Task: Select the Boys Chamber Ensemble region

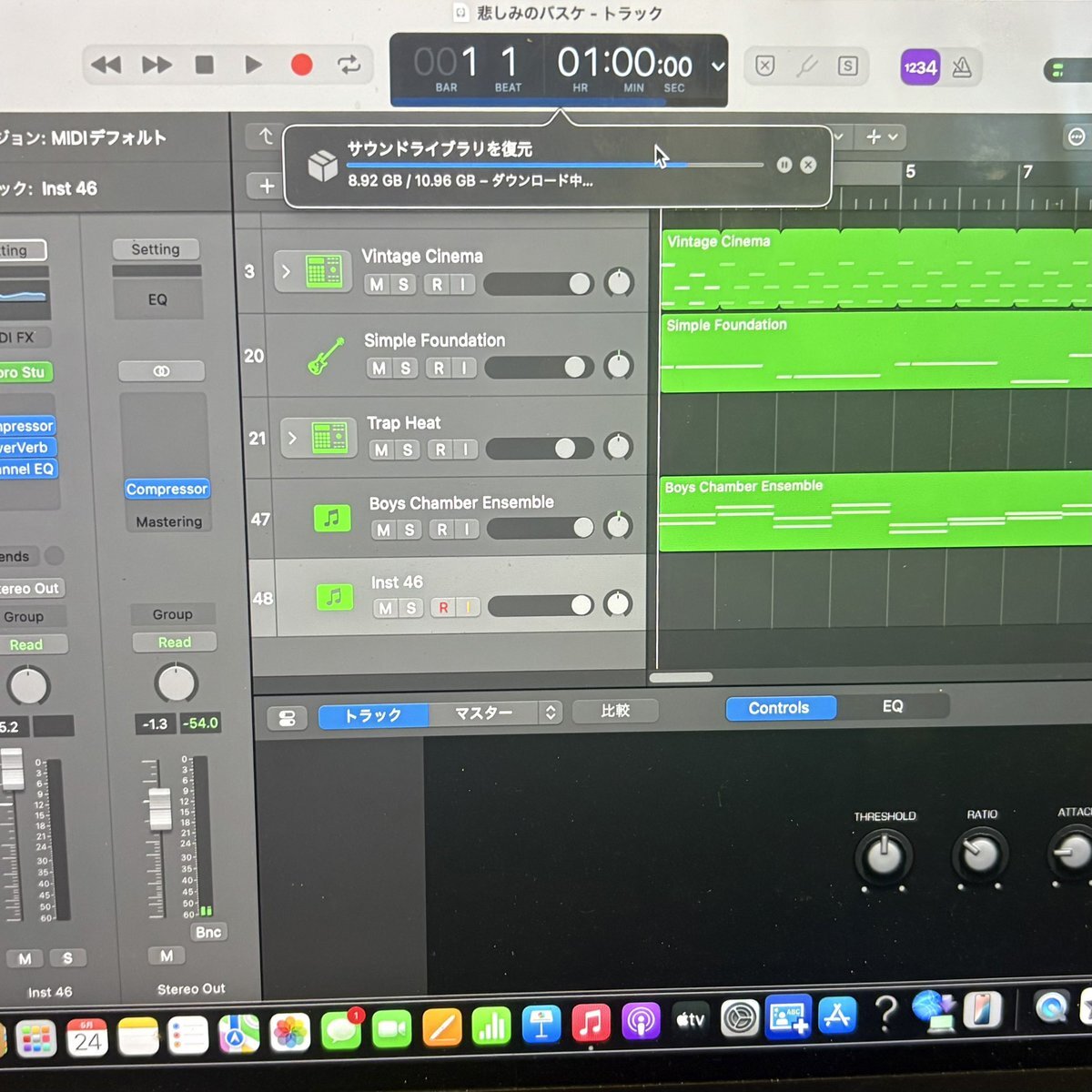Action: (875, 513)
